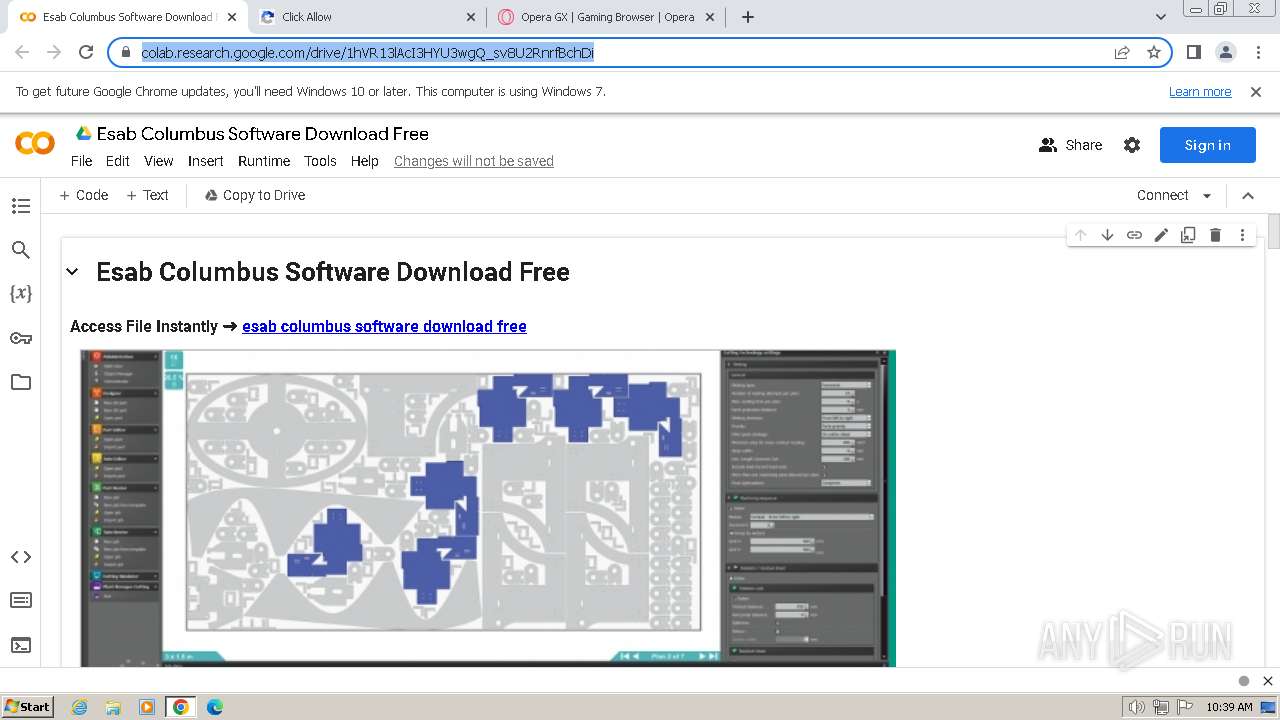Bookmark this page with star icon

pos(1154,52)
